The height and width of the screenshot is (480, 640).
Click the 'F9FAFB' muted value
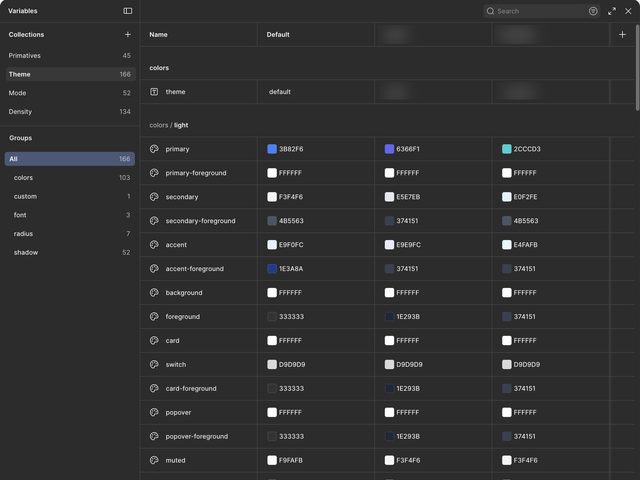(x=291, y=460)
